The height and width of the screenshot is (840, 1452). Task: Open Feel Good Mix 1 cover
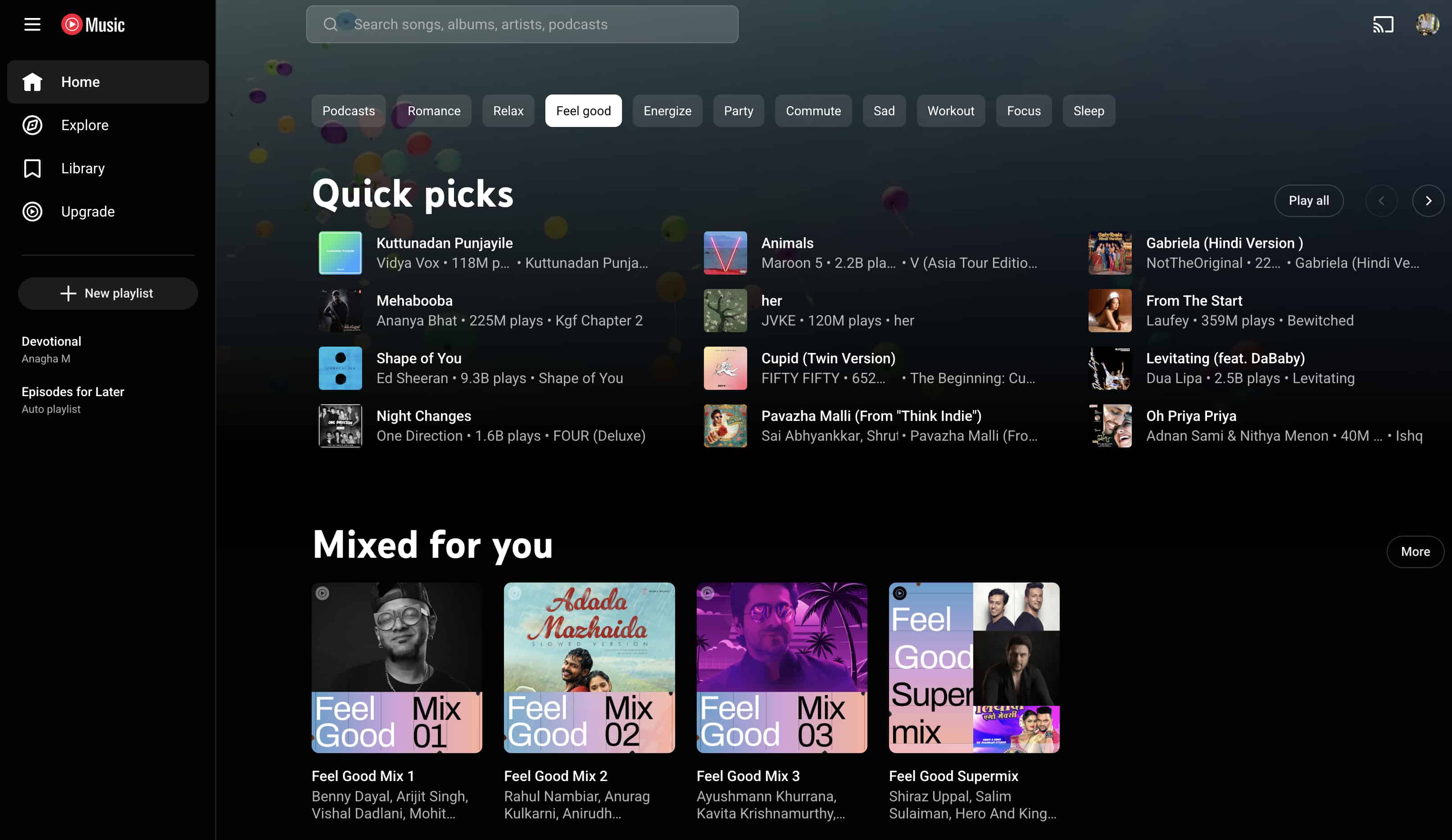397,667
